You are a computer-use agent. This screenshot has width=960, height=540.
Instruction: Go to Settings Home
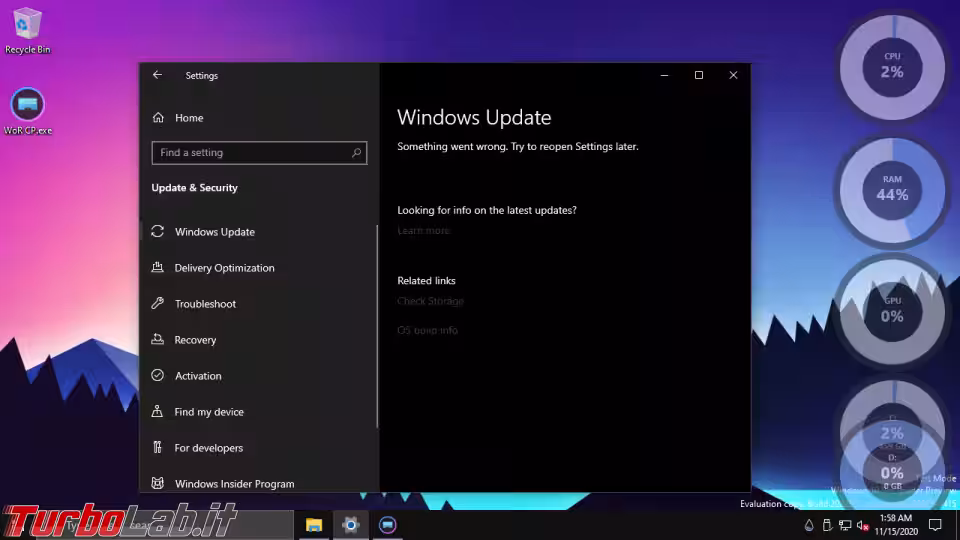coord(189,118)
